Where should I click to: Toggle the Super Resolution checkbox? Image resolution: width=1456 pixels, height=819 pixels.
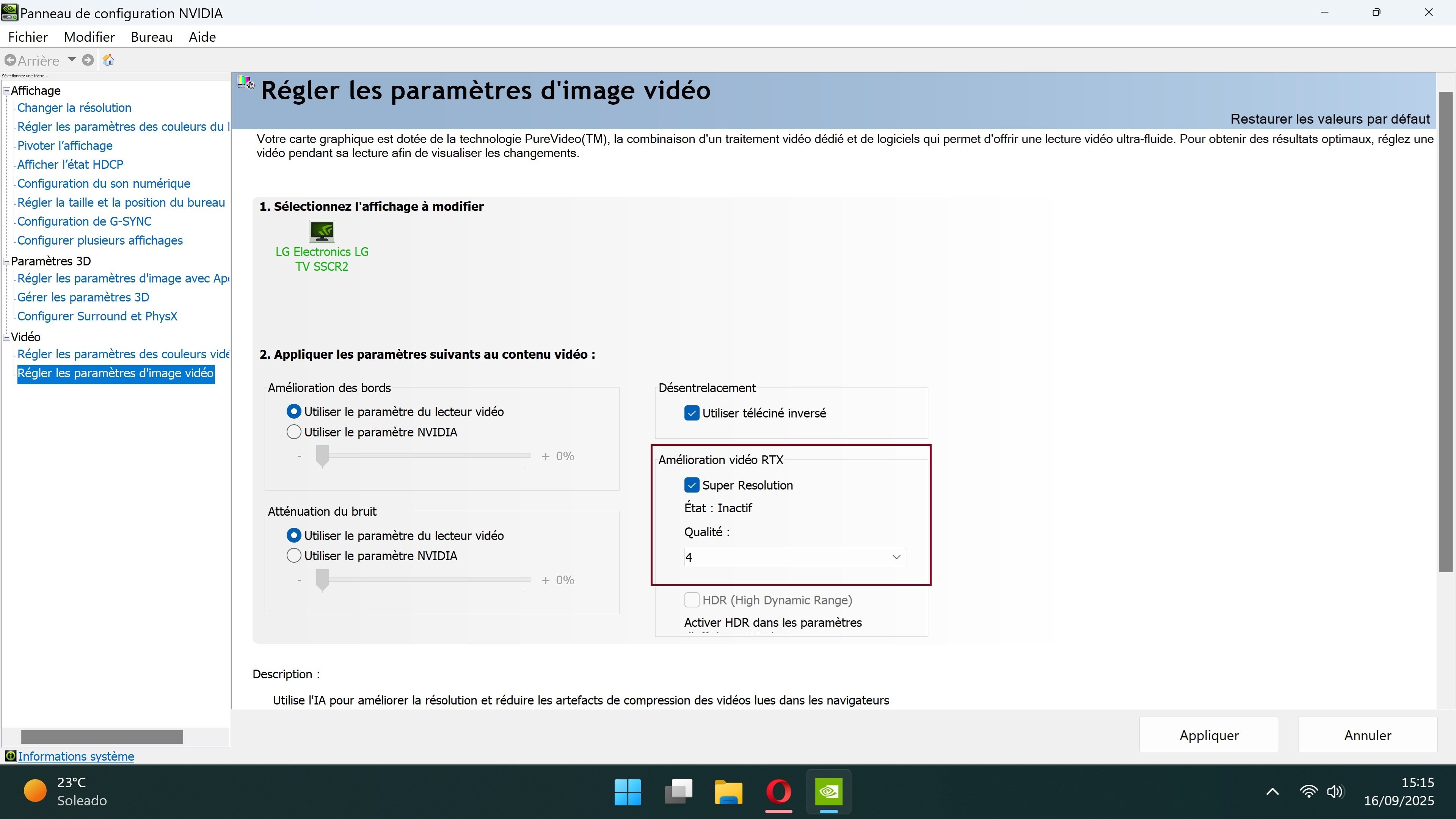(692, 485)
